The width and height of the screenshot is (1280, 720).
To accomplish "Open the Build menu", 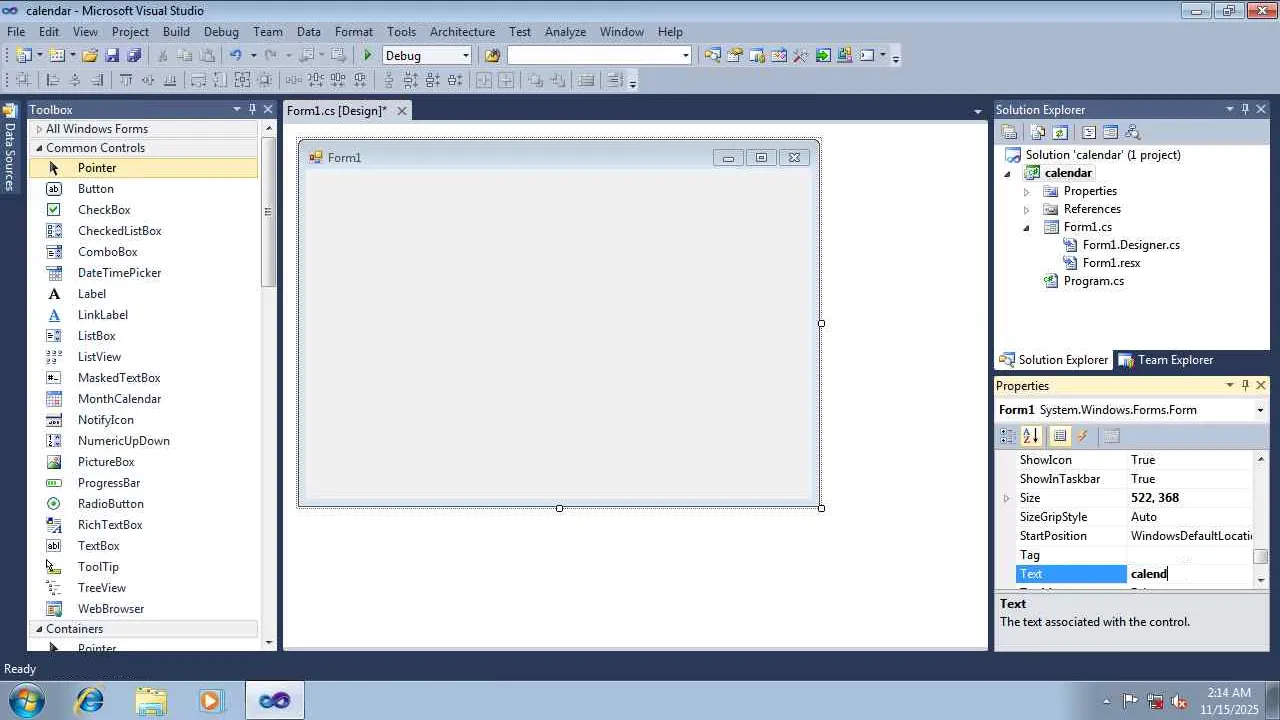I will click(176, 32).
